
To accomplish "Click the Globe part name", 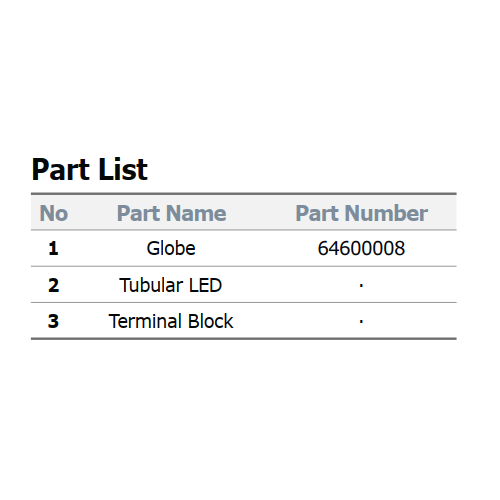I will (171, 248).
